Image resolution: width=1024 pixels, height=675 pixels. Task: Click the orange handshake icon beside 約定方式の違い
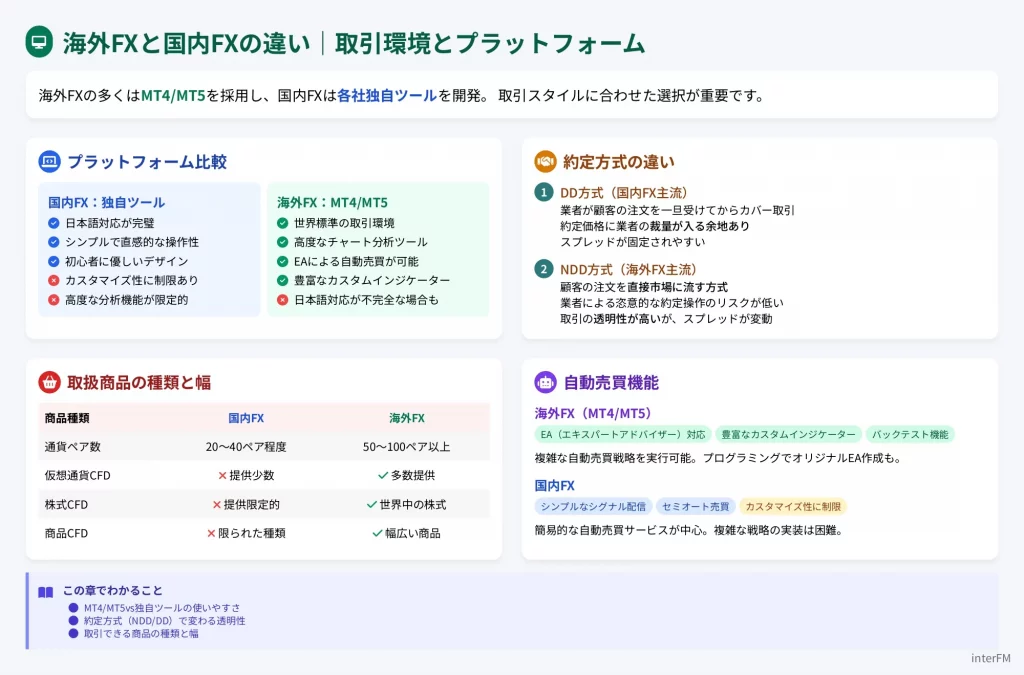(545, 161)
